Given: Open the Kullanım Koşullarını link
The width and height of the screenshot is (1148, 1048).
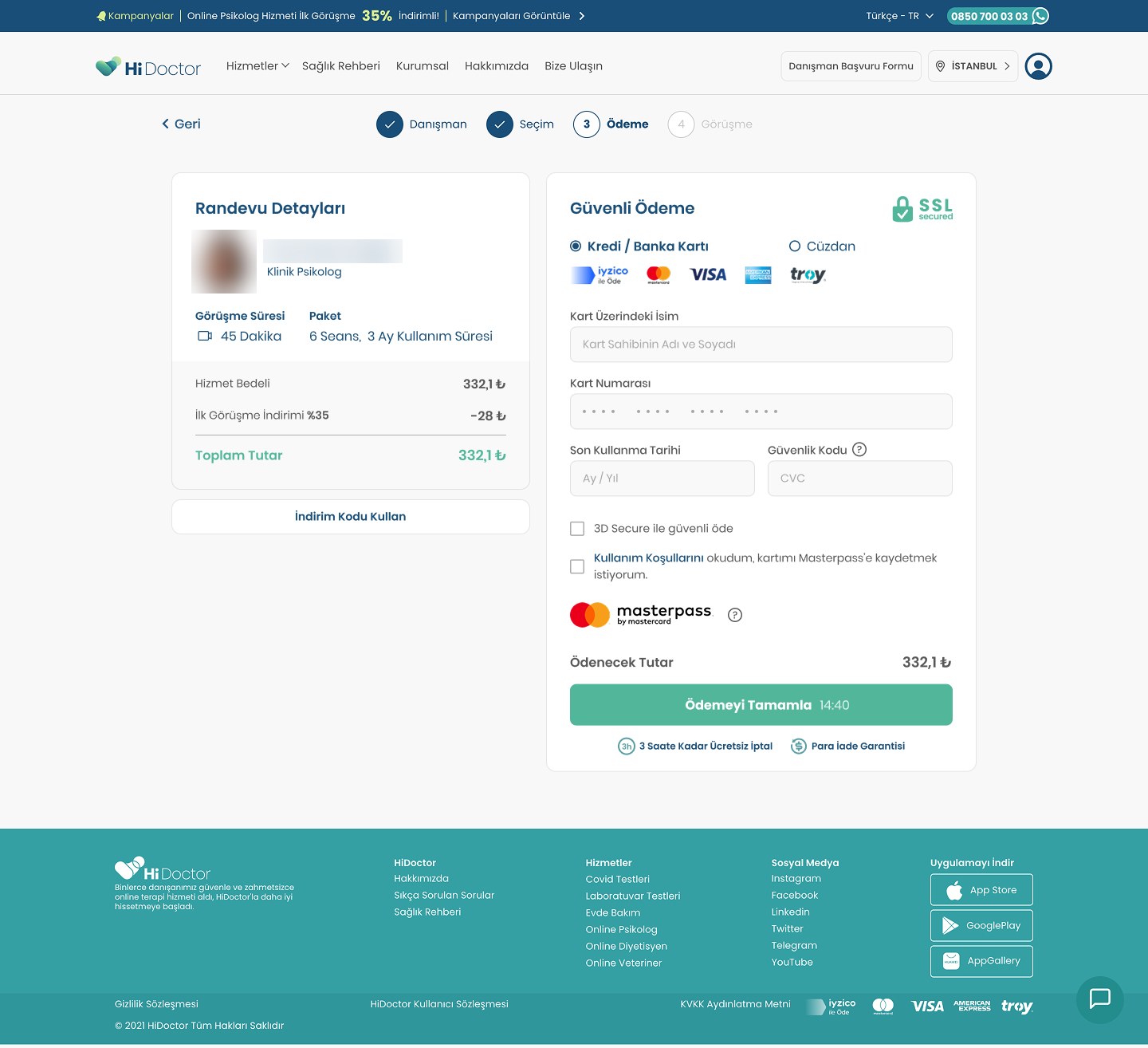Looking at the screenshot, I should click(649, 558).
